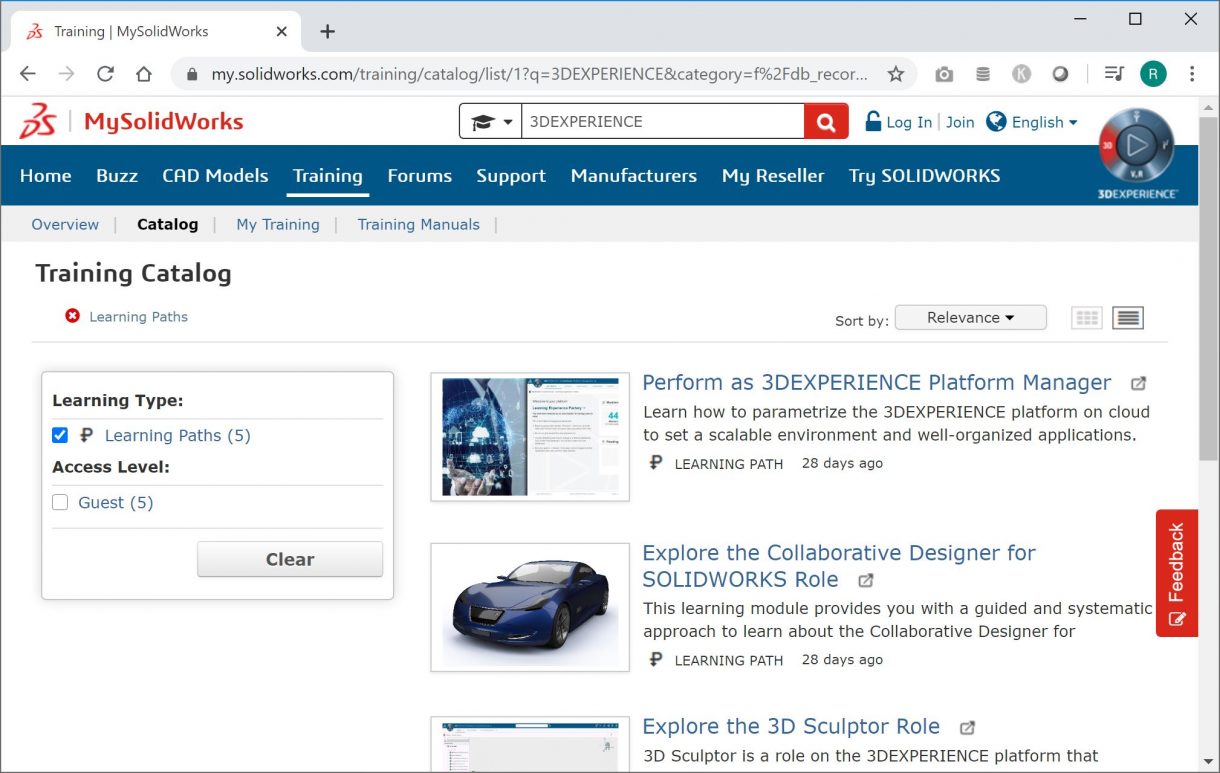
Task: Open CAD Models in the navigation bar
Action: (x=215, y=175)
